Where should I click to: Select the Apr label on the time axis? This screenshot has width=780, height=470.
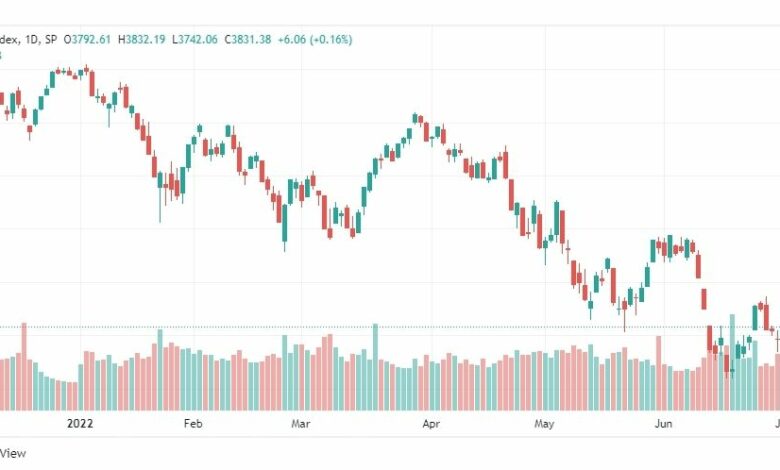click(431, 424)
